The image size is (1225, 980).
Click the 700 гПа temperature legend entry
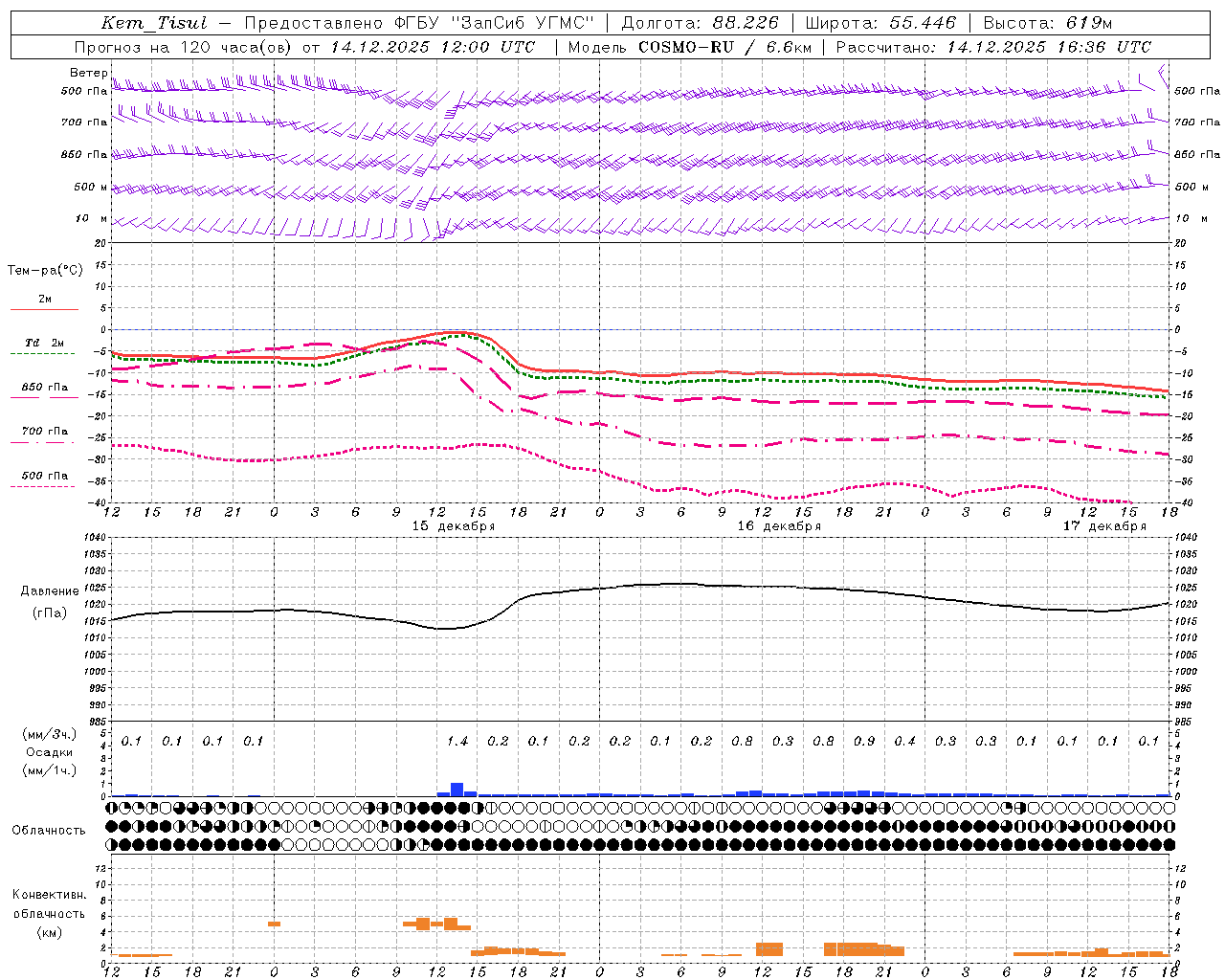tap(44, 432)
